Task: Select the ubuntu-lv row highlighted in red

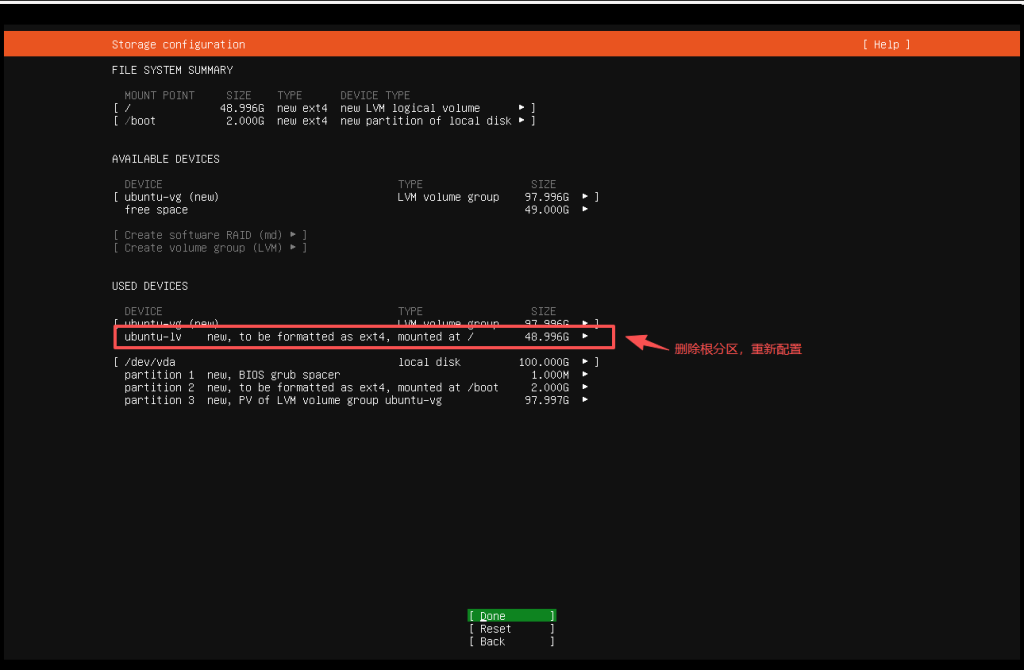Action: pos(300,336)
